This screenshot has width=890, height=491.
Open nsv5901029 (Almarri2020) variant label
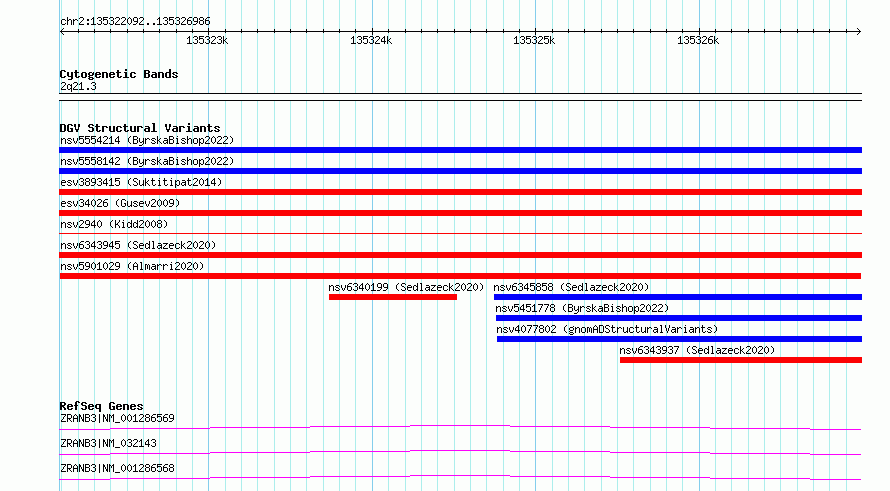pos(132,266)
